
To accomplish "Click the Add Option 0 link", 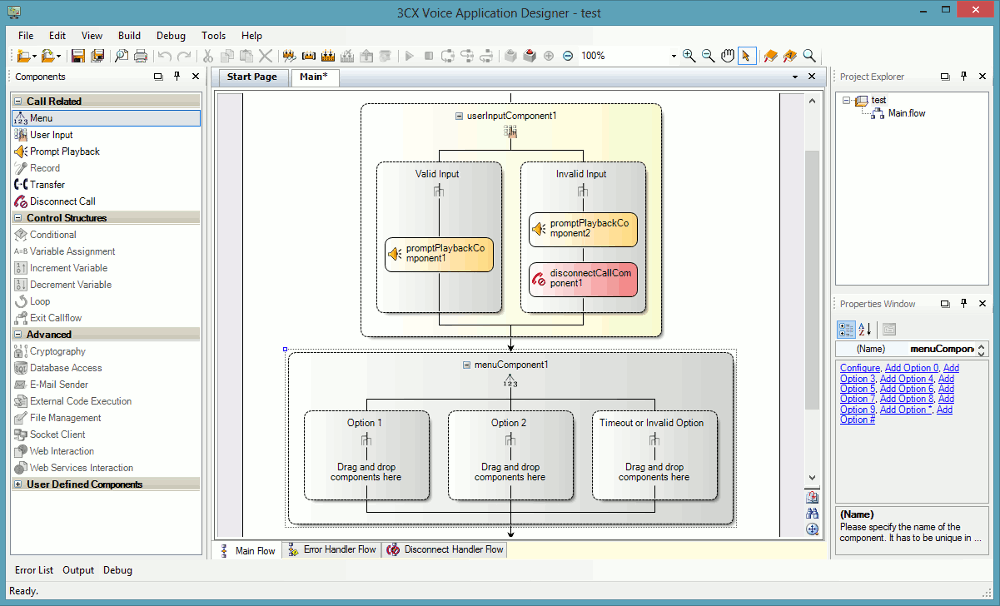I will (911, 368).
